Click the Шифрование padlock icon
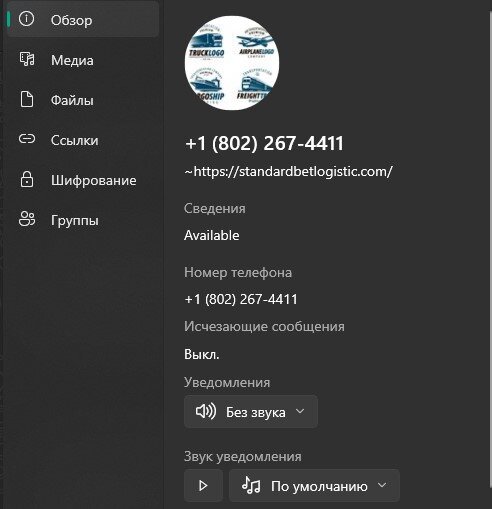 tap(27, 179)
